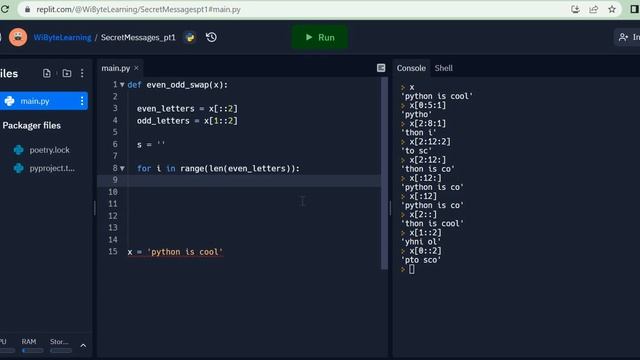The image size is (640, 360).
Task: Click the RAM usage bar
Action: tap(32, 350)
